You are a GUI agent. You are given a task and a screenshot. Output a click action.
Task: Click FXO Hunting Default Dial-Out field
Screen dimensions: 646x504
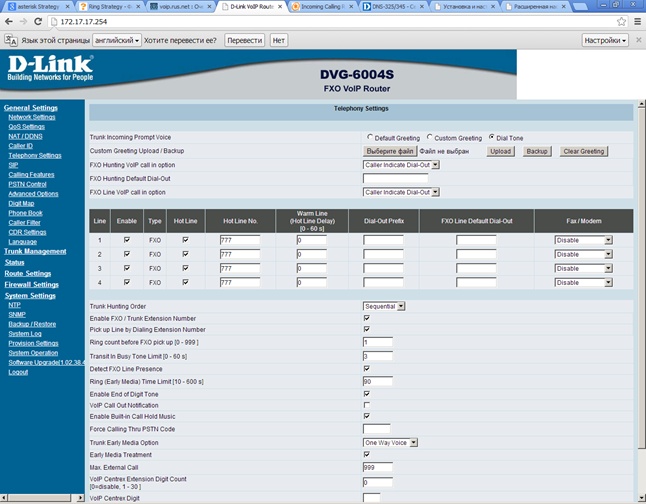[x=396, y=178]
